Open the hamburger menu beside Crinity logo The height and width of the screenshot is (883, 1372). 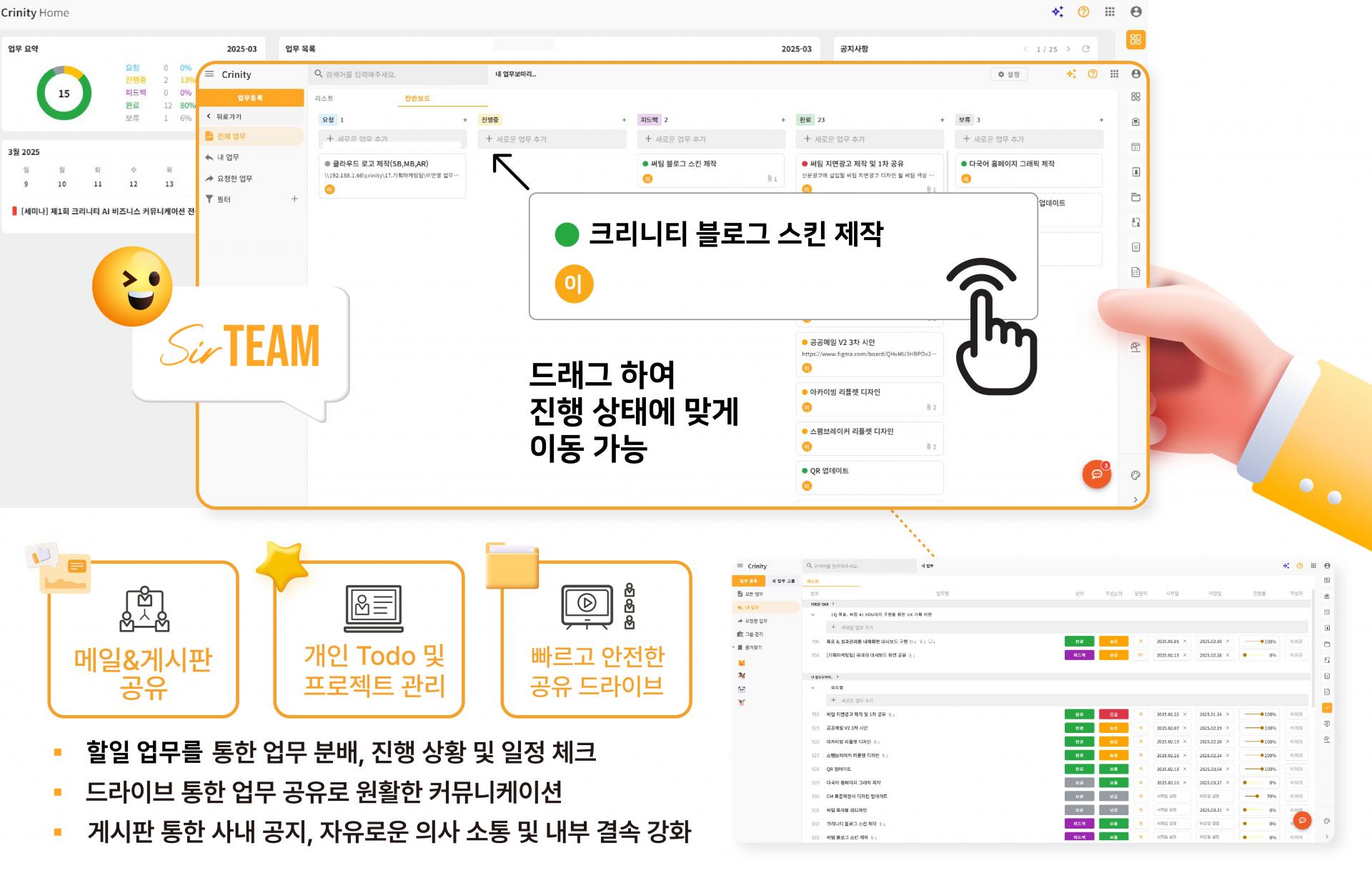(209, 74)
